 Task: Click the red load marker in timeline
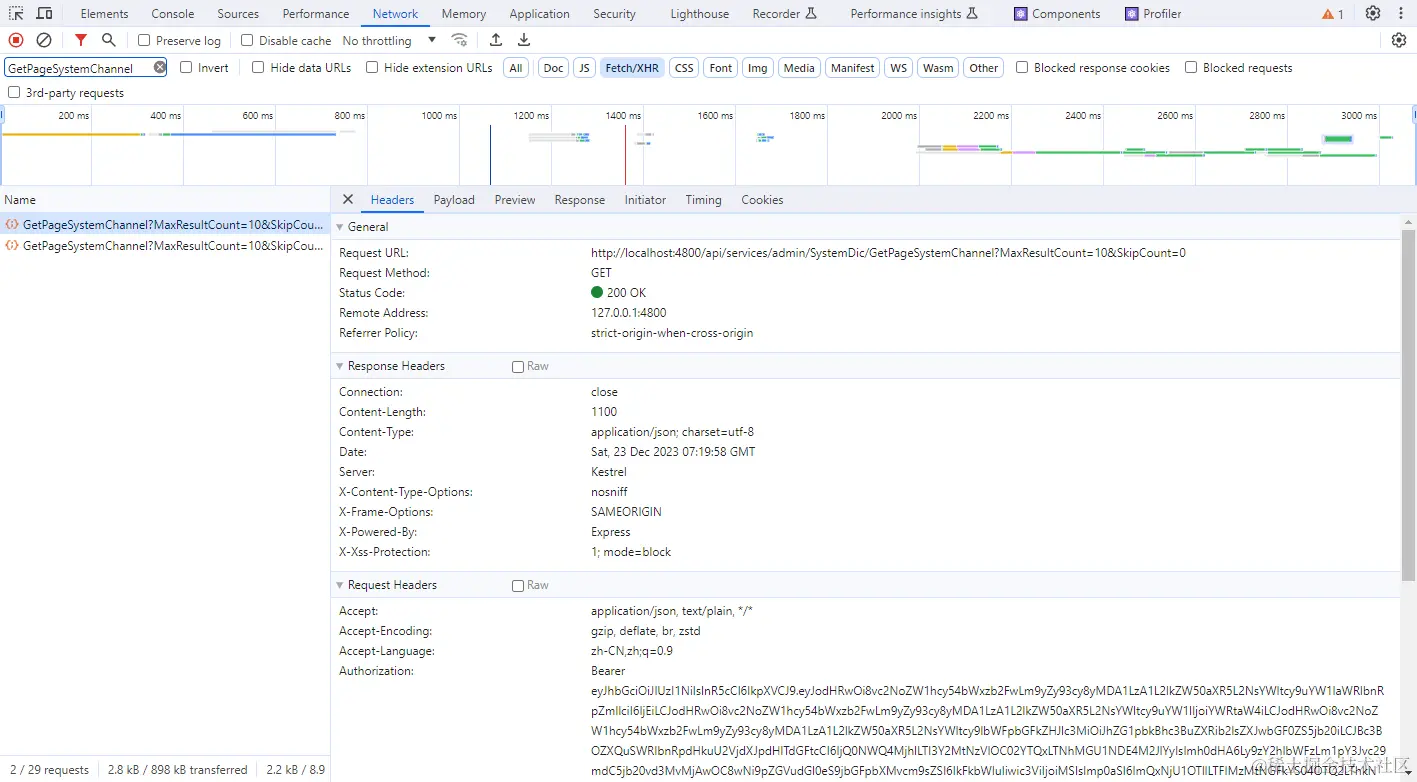pos(626,154)
